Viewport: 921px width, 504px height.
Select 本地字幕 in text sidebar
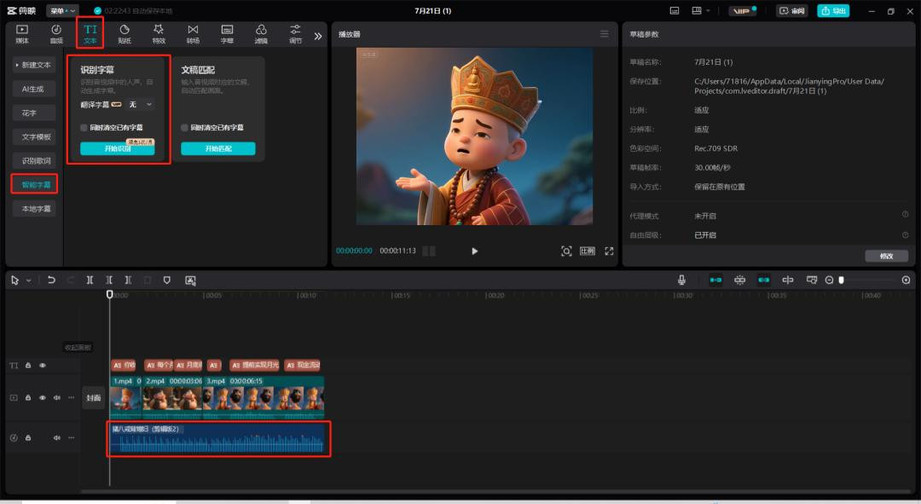(x=36, y=209)
